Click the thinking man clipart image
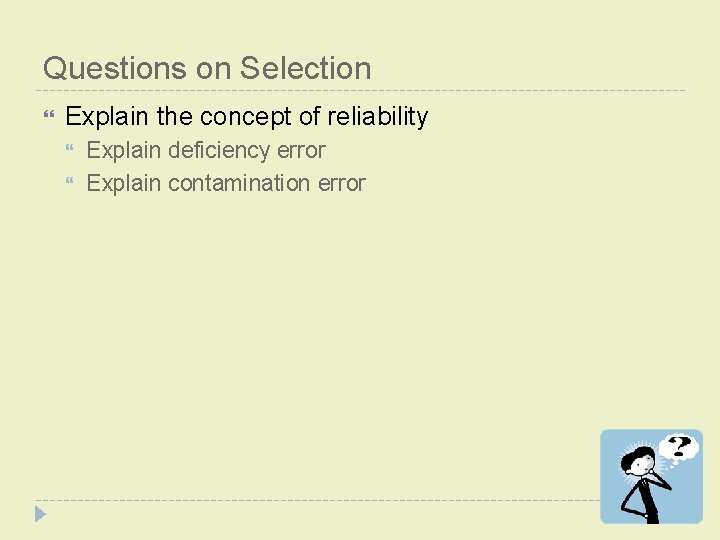The width and height of the screenshot is (720, 540). coord(651,476)
